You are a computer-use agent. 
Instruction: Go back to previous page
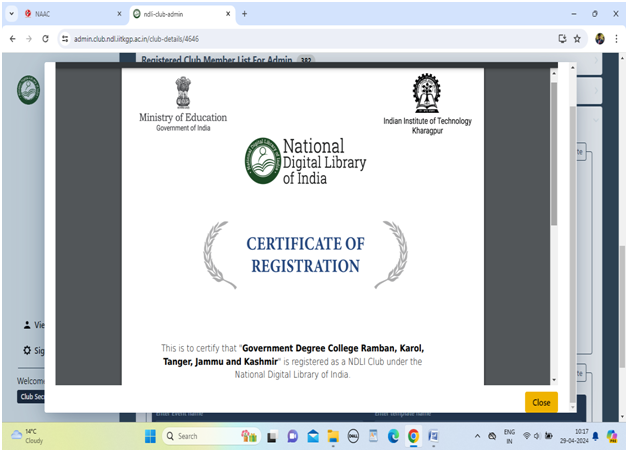[x=13, y=39]
